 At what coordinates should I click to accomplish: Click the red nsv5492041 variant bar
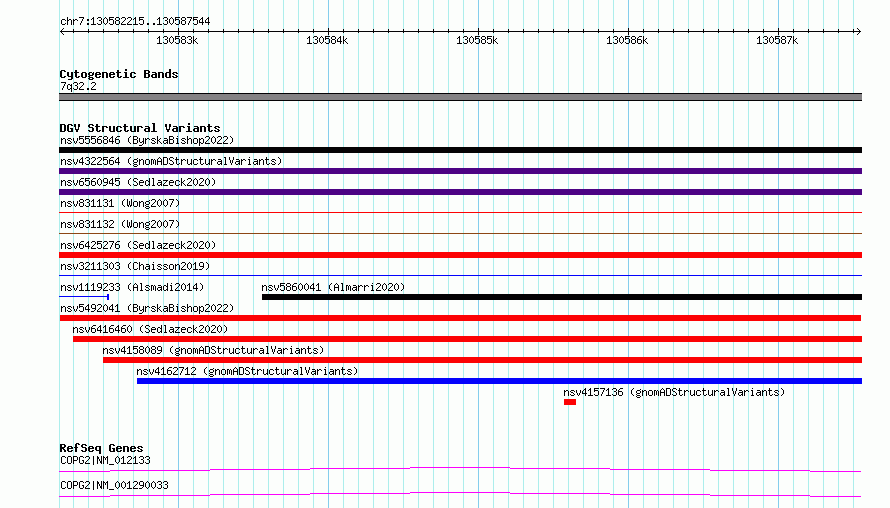(460, 318)
